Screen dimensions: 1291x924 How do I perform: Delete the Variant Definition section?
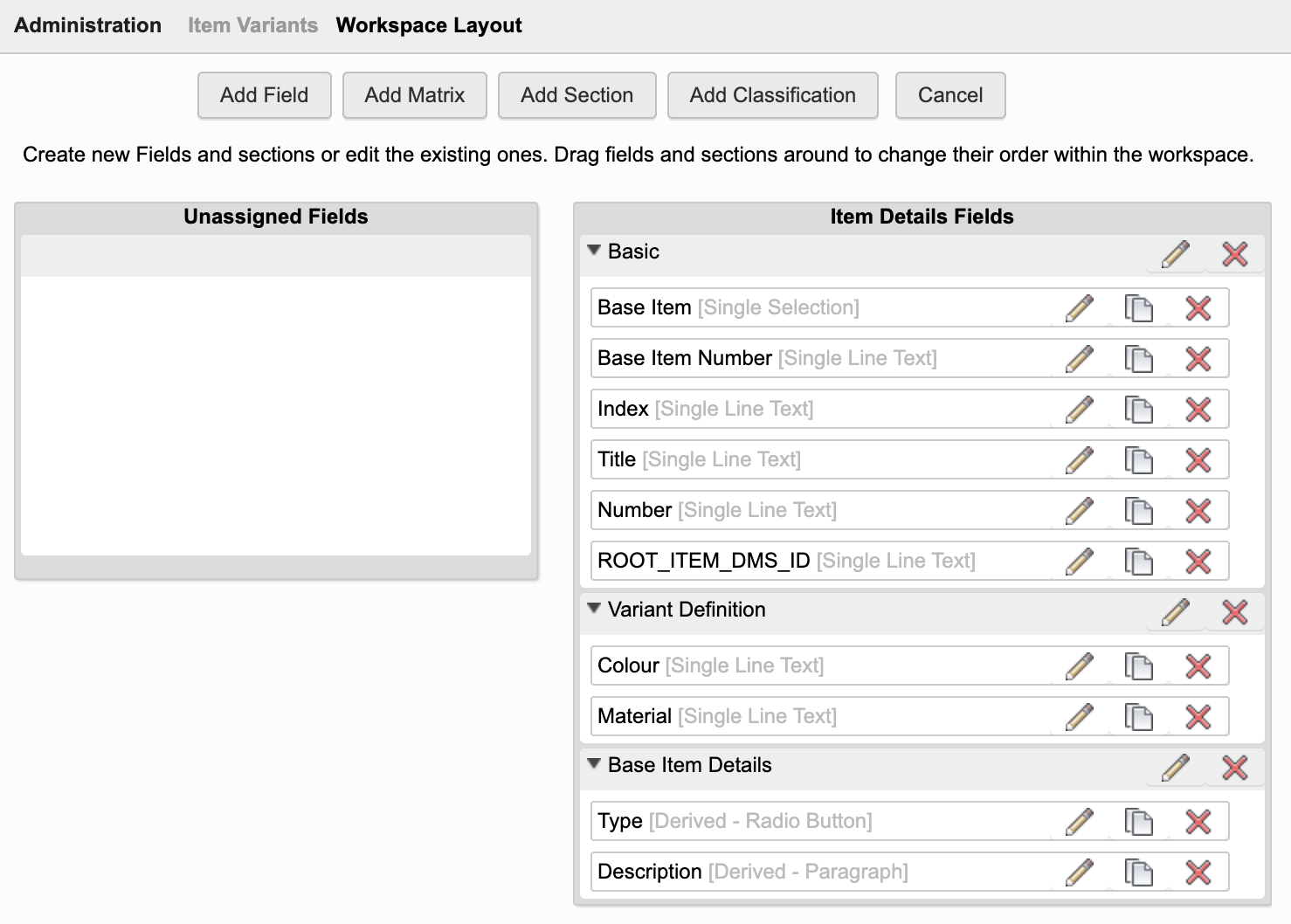click(1234, 612)
